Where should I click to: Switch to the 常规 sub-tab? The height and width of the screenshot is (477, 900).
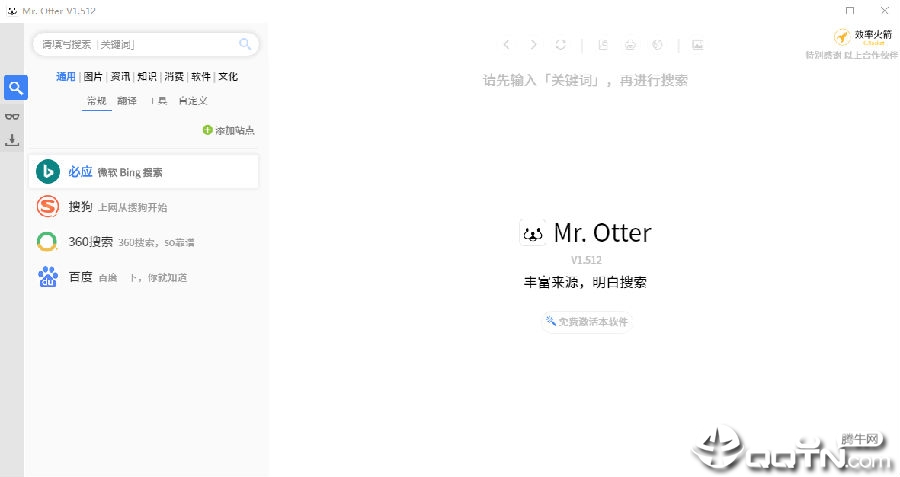pyautogui.click(x=96, y=101)
